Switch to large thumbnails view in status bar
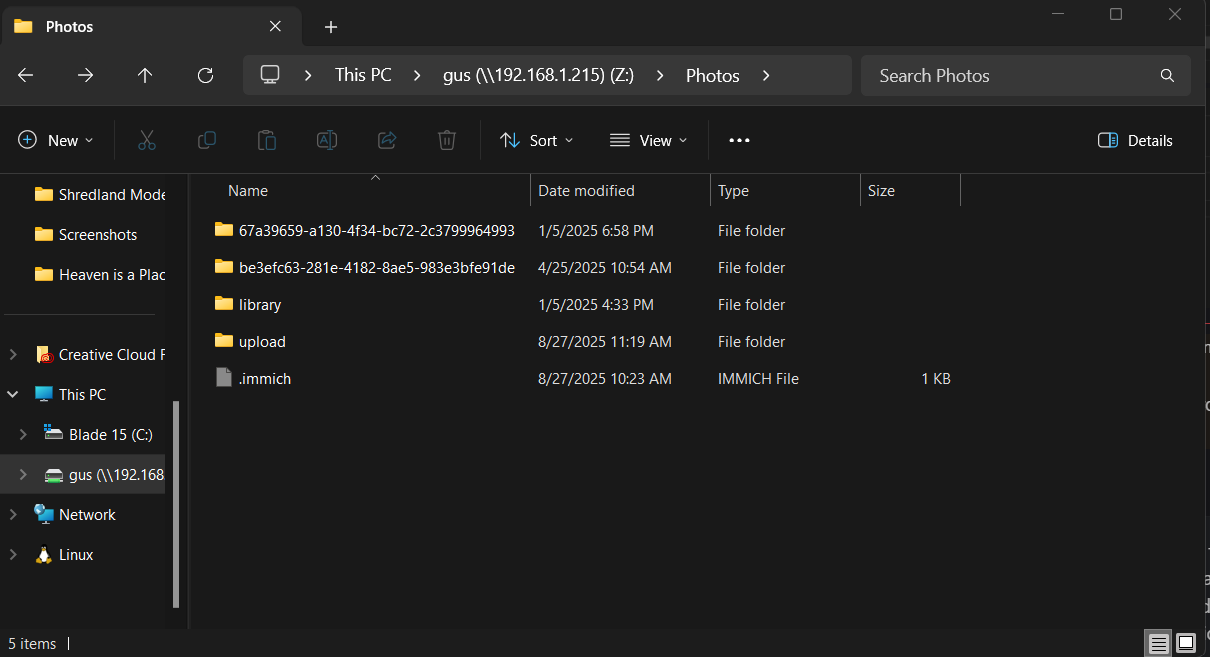 (1186, 643)
